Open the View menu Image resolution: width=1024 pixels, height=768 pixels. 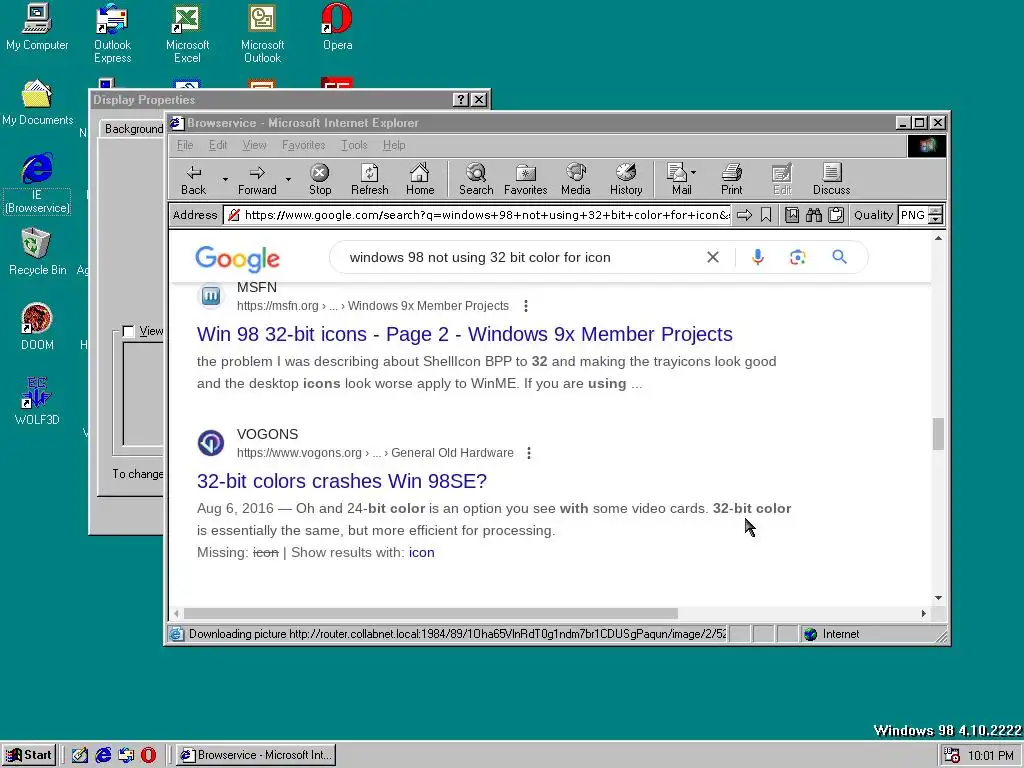(254, 145)
